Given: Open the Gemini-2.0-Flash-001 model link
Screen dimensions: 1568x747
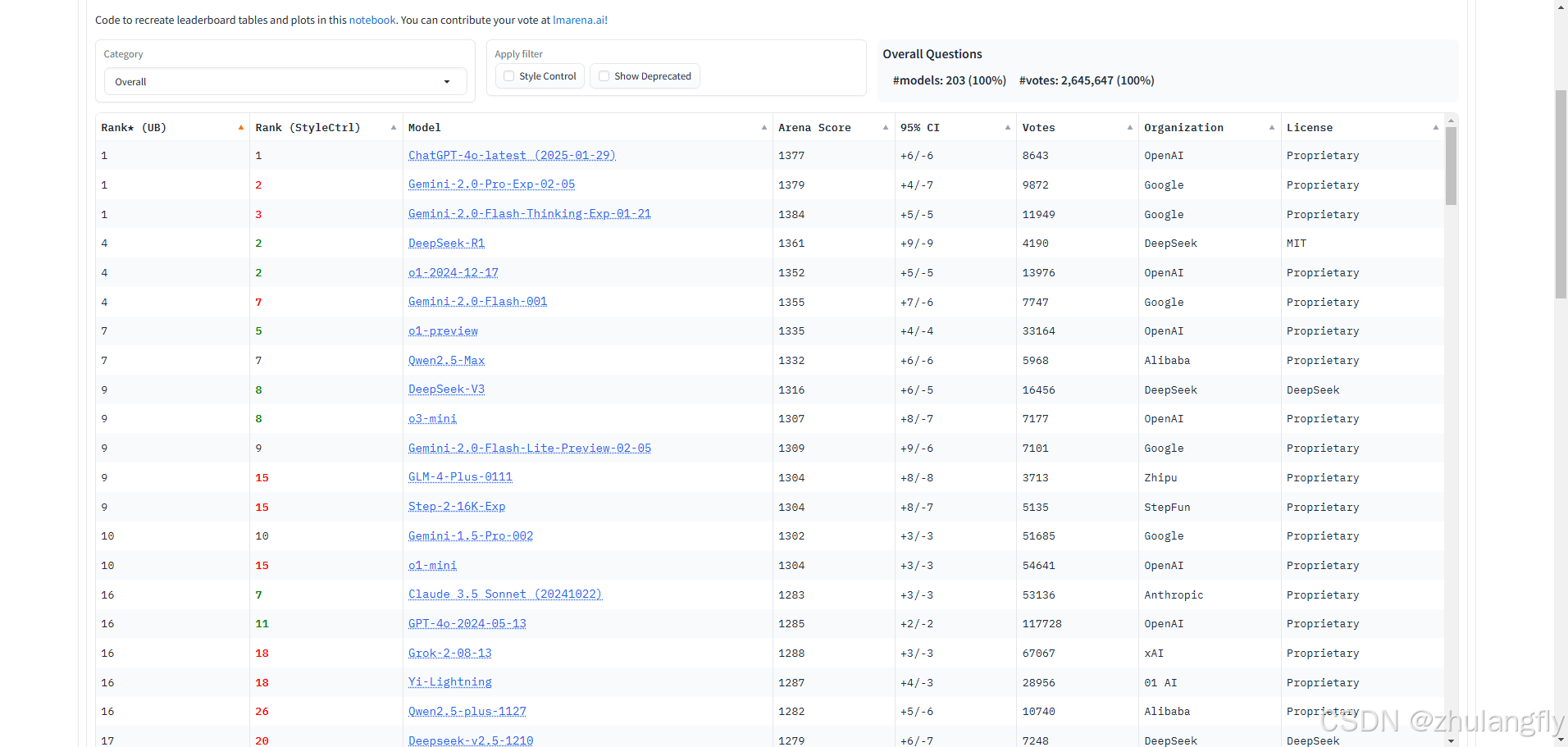Looking at the screenshot, I should click(477, 302).
